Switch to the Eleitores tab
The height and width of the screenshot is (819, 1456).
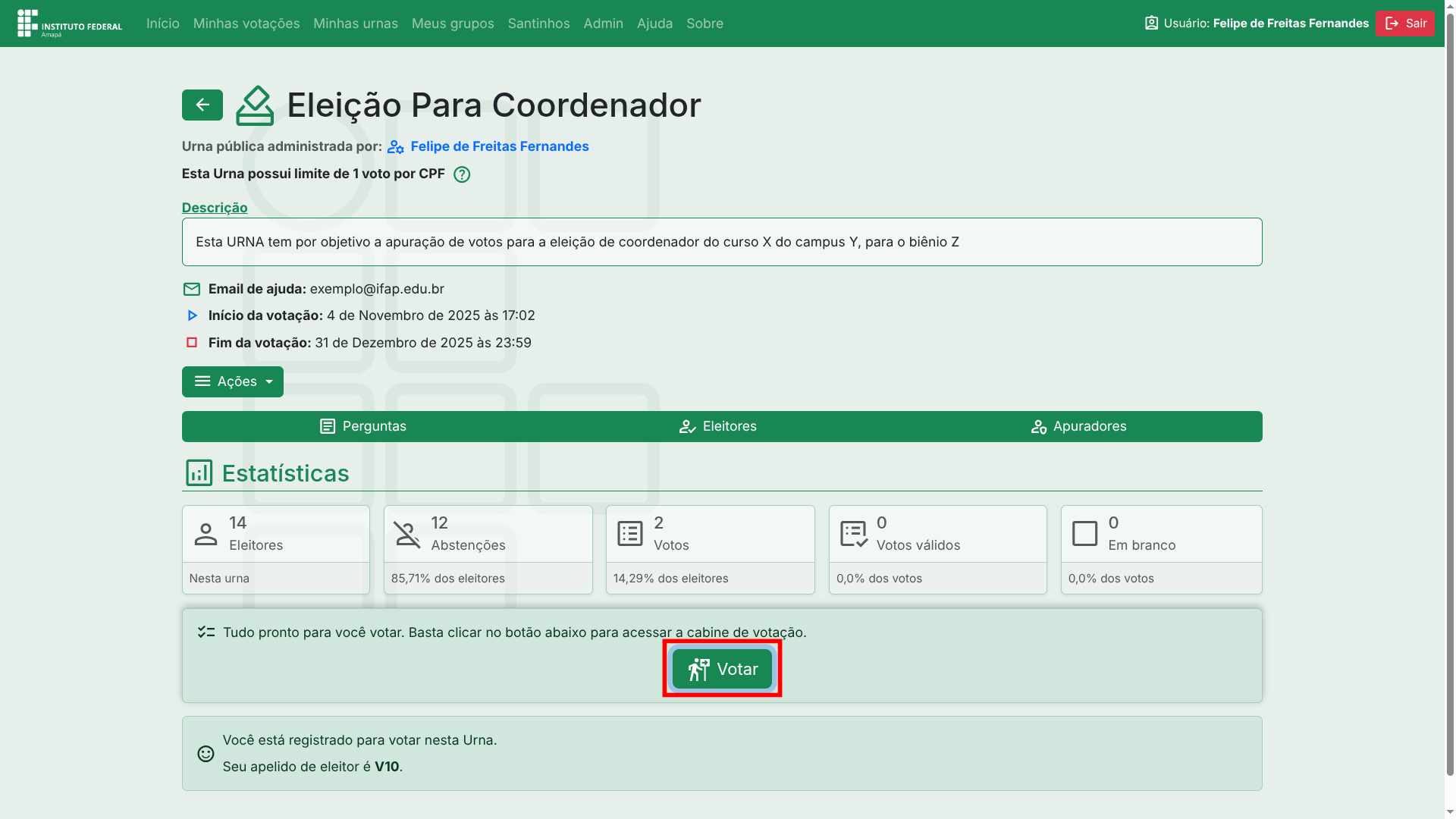click(717, 426)
